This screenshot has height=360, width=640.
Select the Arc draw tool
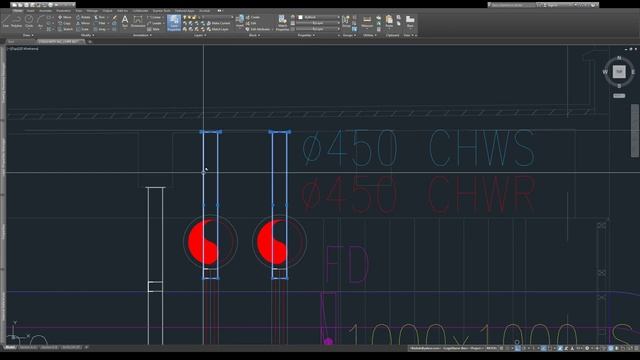click(40, 21)
